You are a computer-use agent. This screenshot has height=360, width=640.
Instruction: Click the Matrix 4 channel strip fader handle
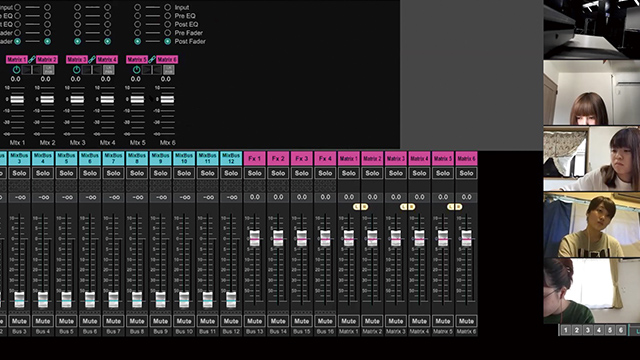pyautogui.click(x=420, y=238)
